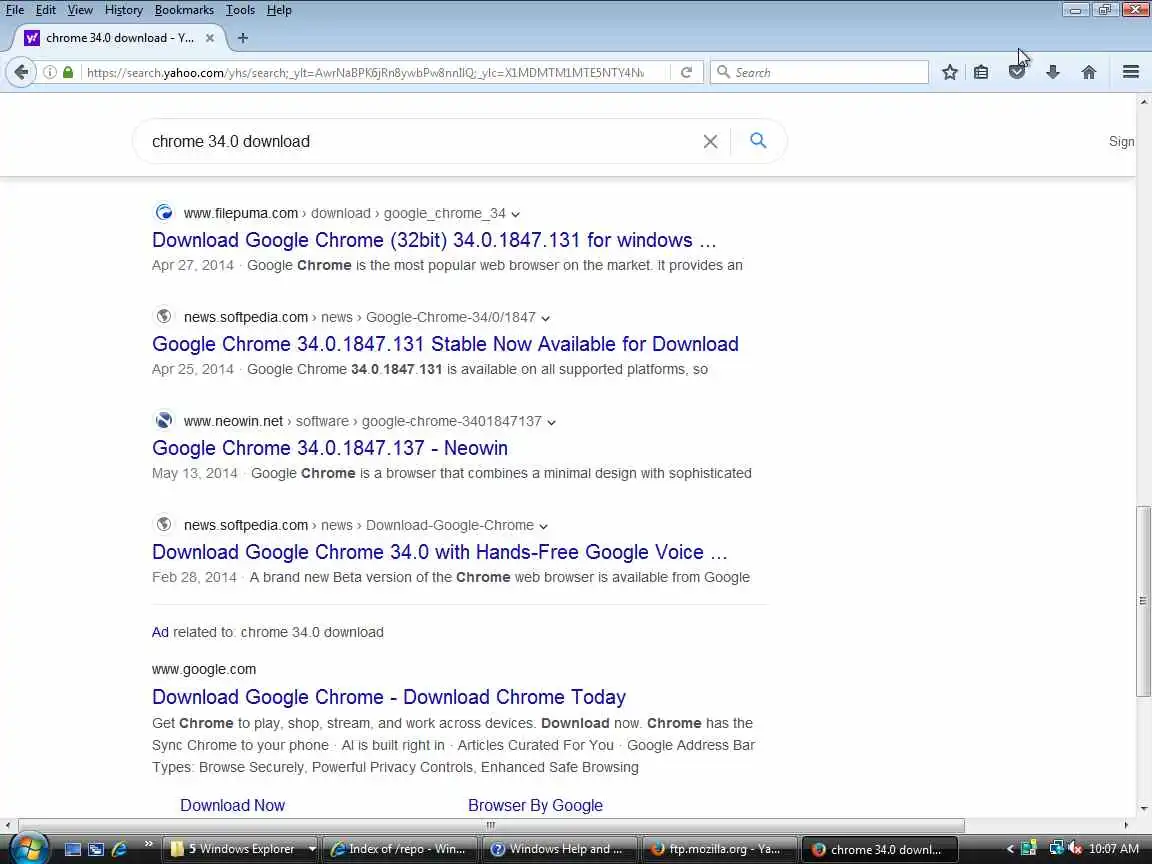Close the chrome 34.0 download tab
Screen dimensions: 1152x864
210,37
